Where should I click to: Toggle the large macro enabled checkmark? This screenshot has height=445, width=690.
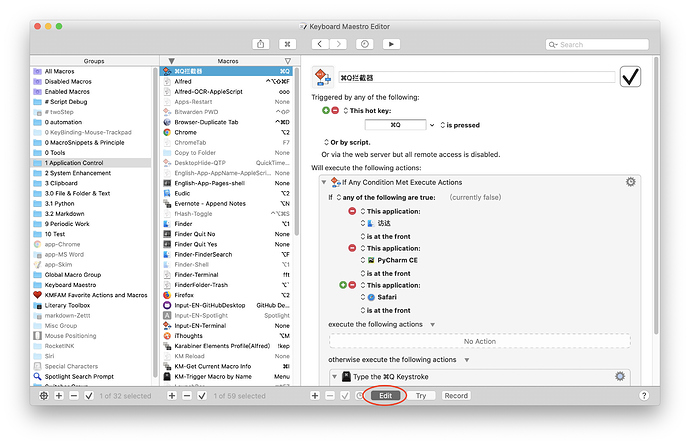coord(630,77)
